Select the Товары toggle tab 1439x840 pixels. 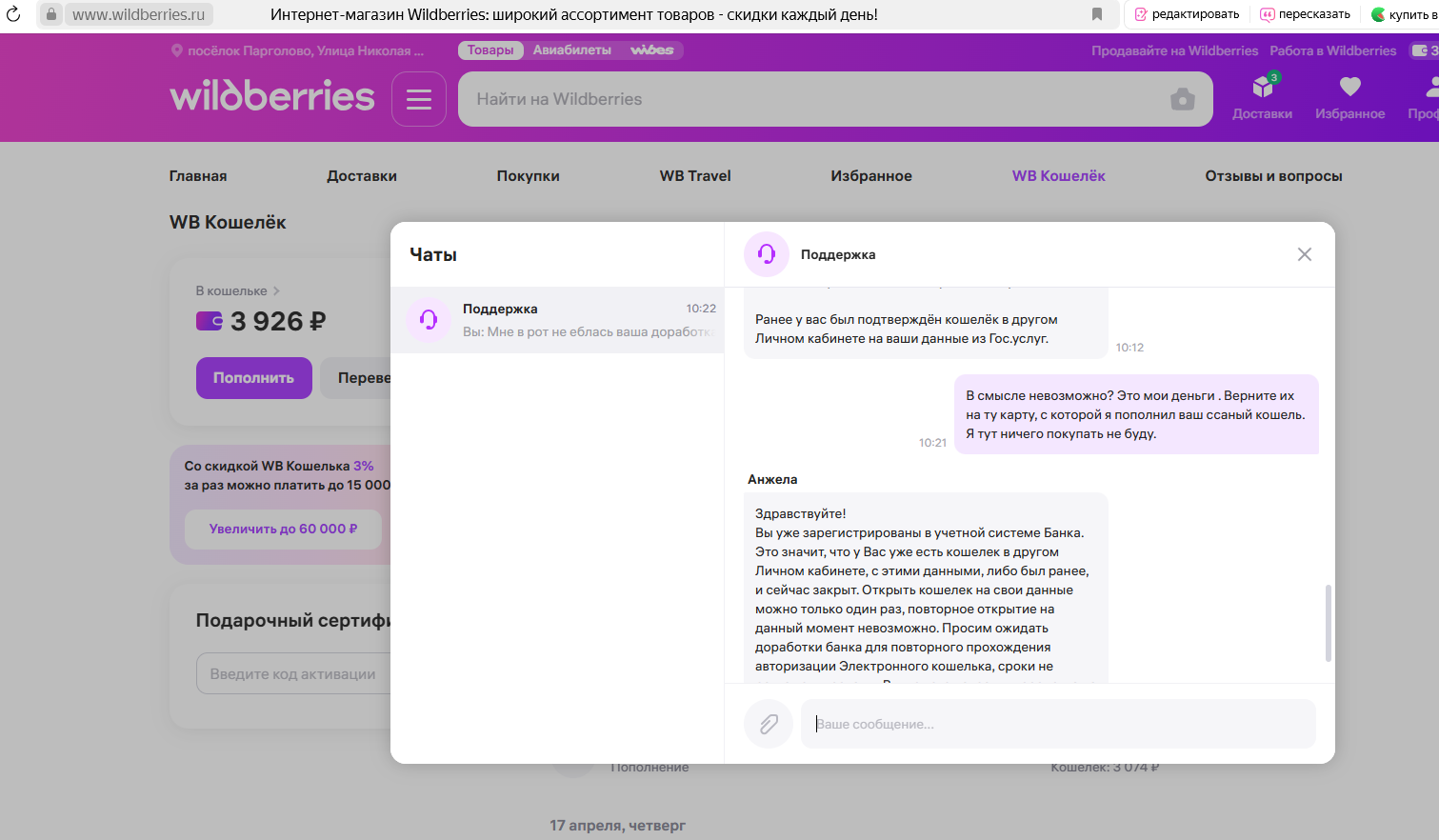tap(490, 50)
